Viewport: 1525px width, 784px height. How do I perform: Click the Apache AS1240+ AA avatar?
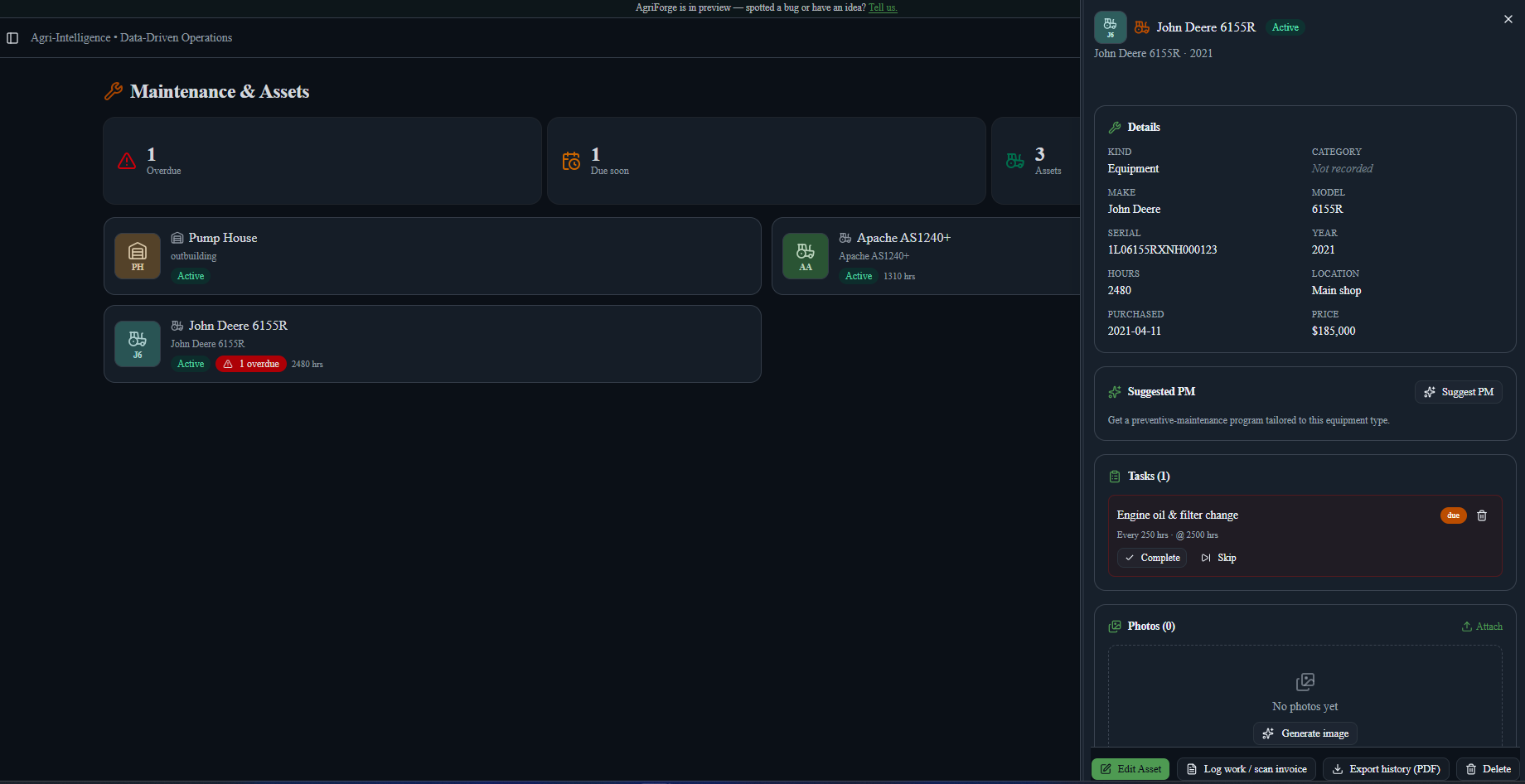click(806, 256)
